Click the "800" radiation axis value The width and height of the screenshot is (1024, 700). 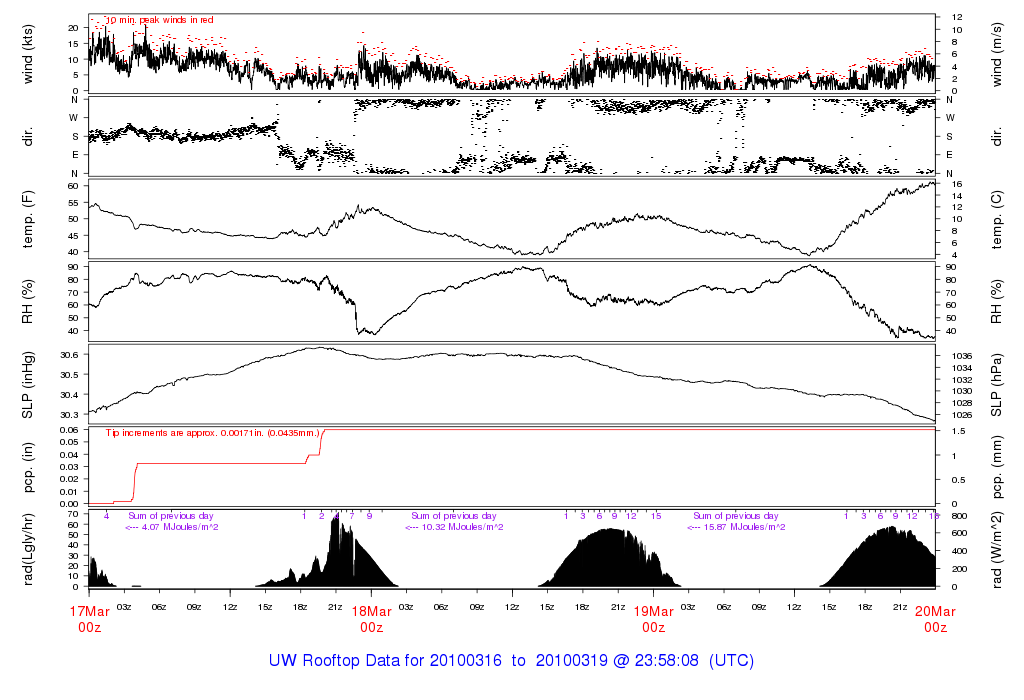click(x=959, y=517)
